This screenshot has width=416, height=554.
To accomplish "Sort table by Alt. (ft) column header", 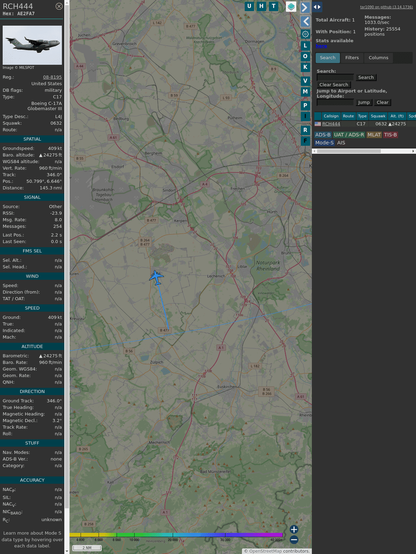I will [x=397, y=116].
